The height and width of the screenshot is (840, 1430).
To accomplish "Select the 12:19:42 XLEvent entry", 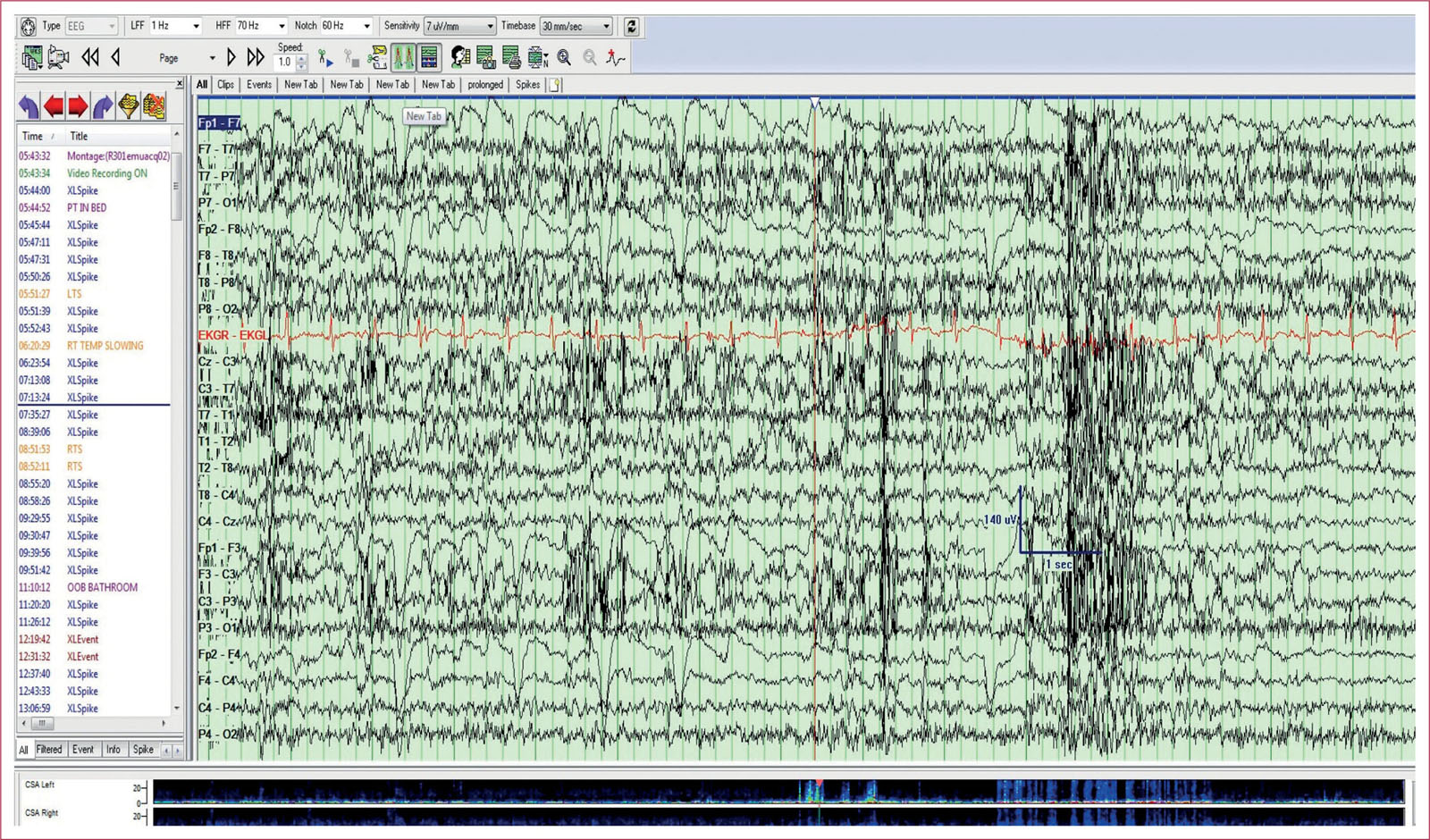I will (x=94, y=640).
